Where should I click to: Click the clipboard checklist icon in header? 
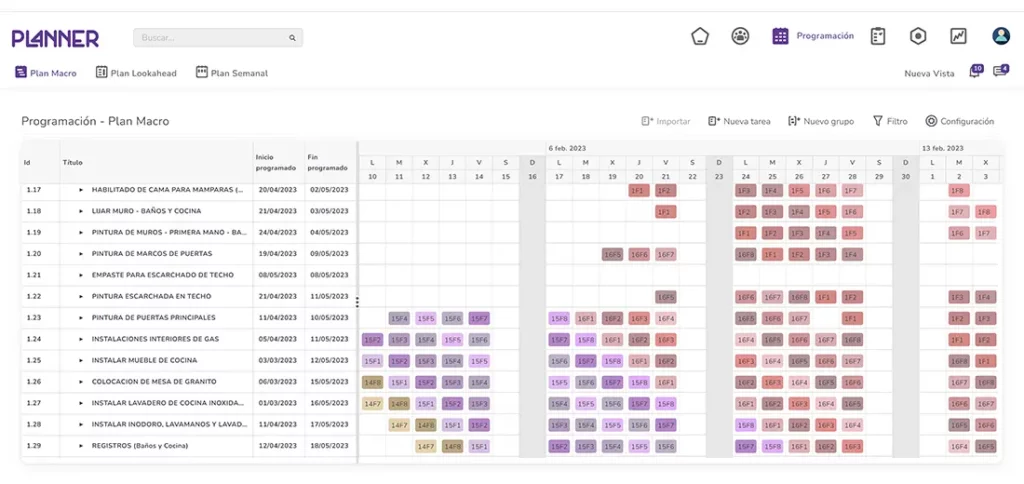[878, 37]
